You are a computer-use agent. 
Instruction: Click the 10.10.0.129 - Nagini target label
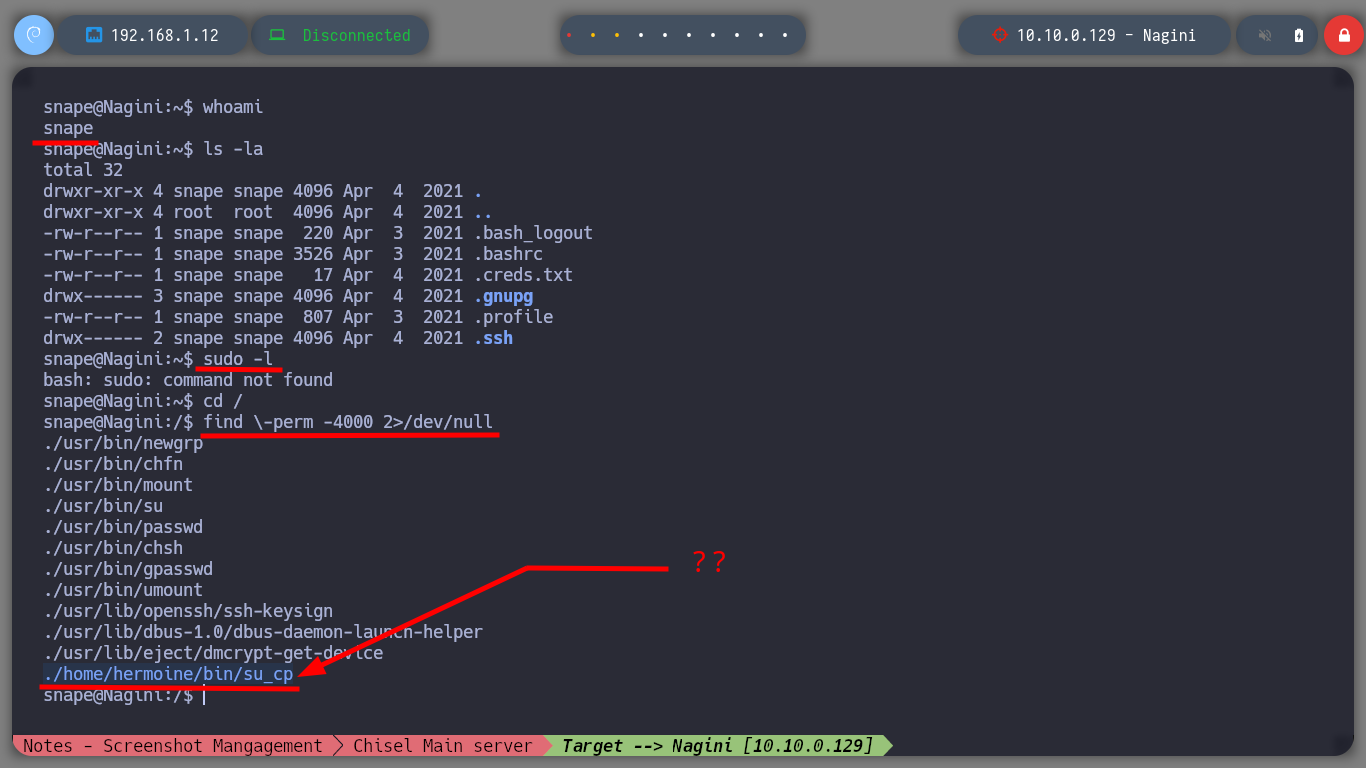coord(1107,35)
